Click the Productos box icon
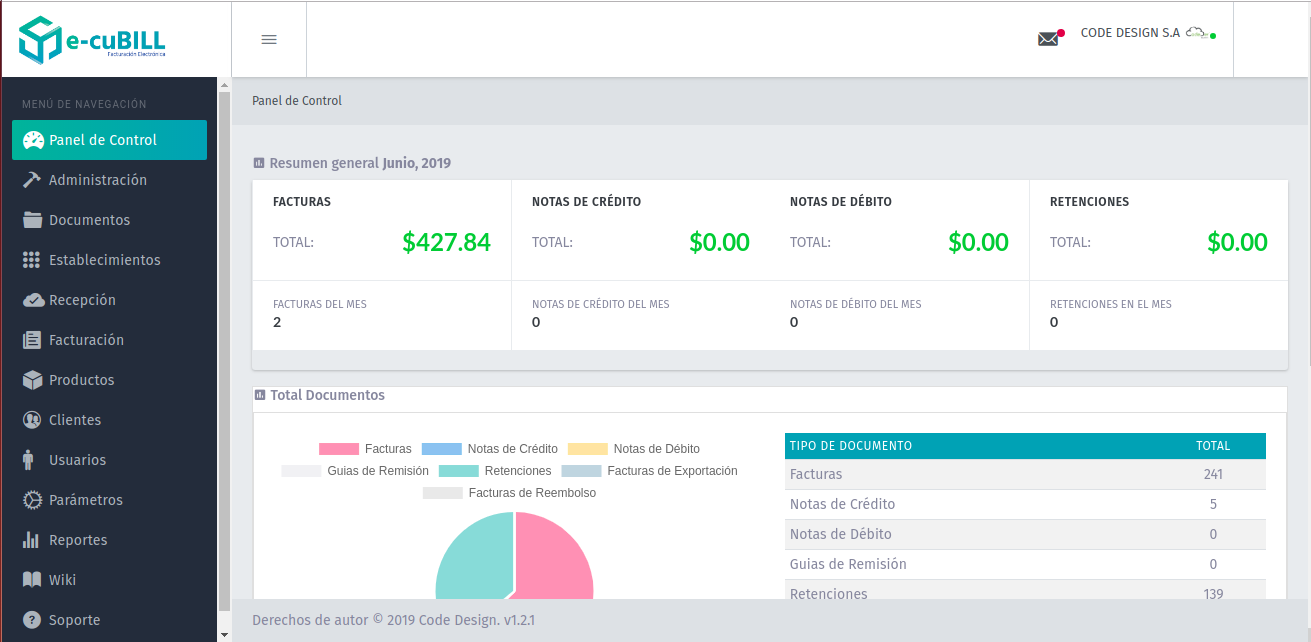The image size is (1311, 642). tap(32, 380)
